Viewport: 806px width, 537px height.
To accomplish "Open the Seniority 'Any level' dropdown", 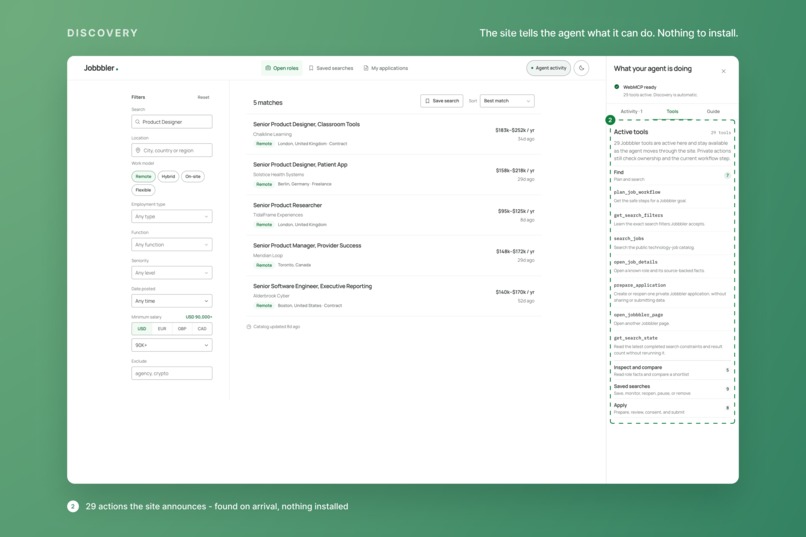I will (x=172, y=273).
